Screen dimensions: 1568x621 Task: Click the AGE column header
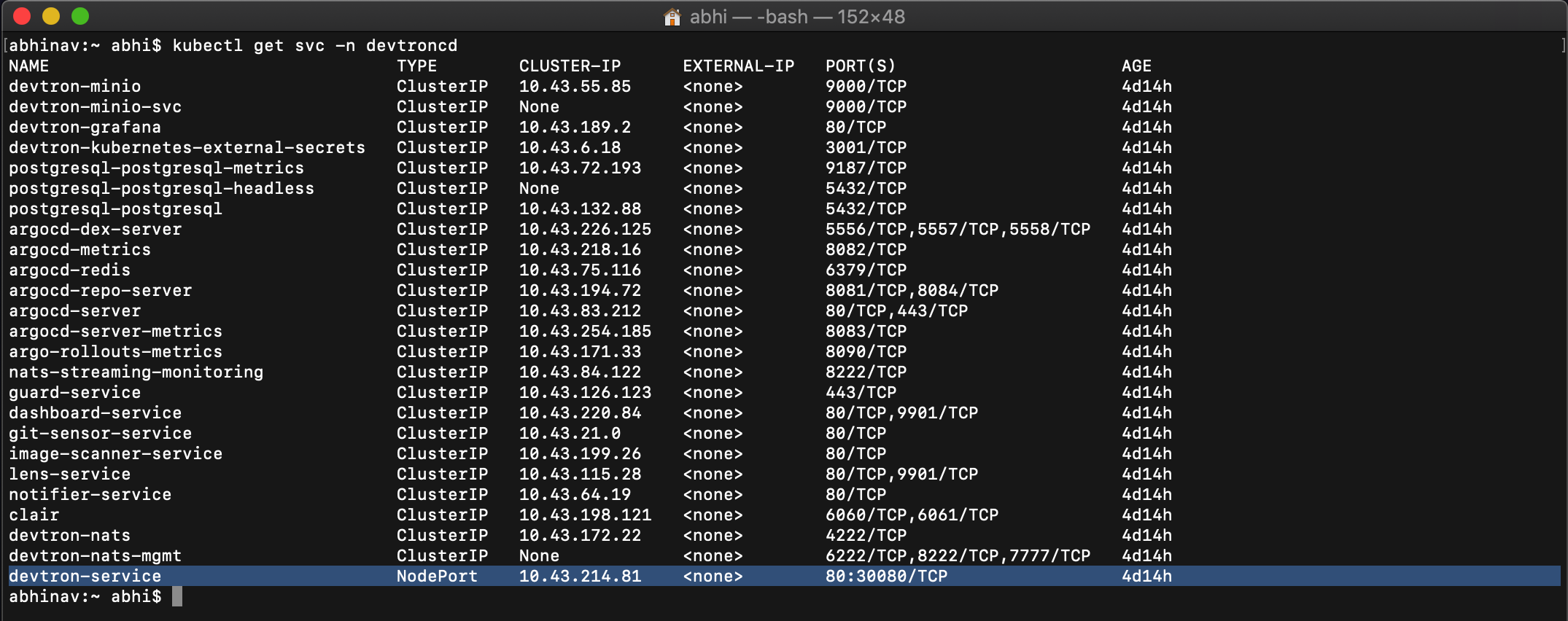coord(1136,66)
